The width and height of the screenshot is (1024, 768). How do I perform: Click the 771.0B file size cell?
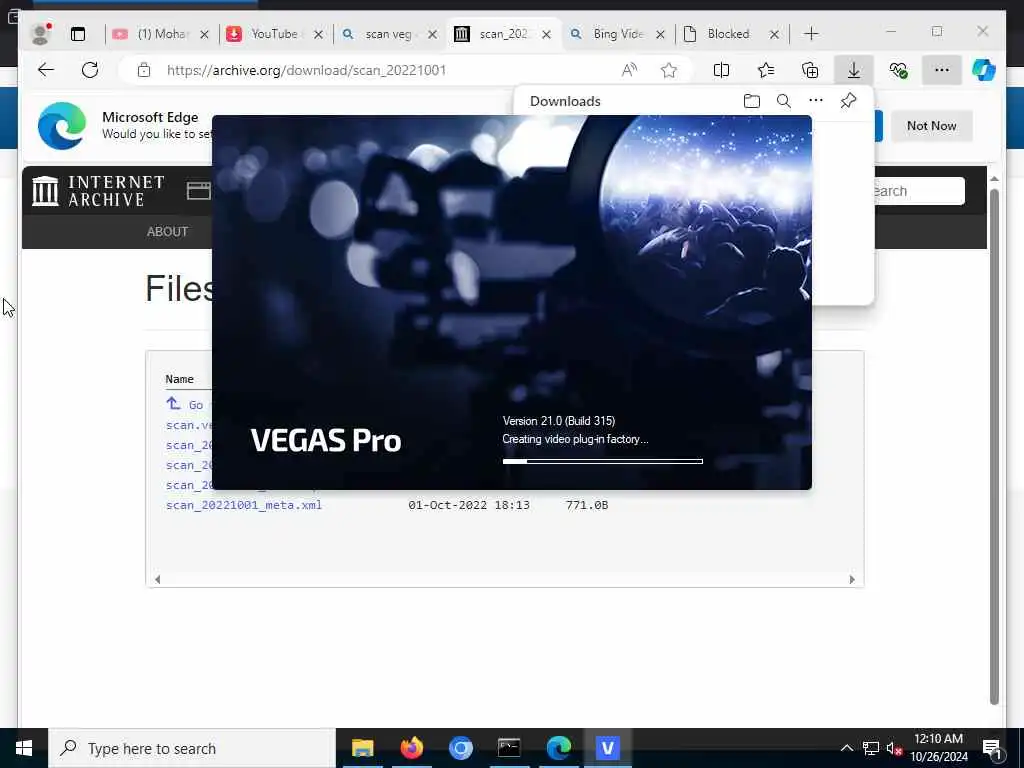click(586, 505)
